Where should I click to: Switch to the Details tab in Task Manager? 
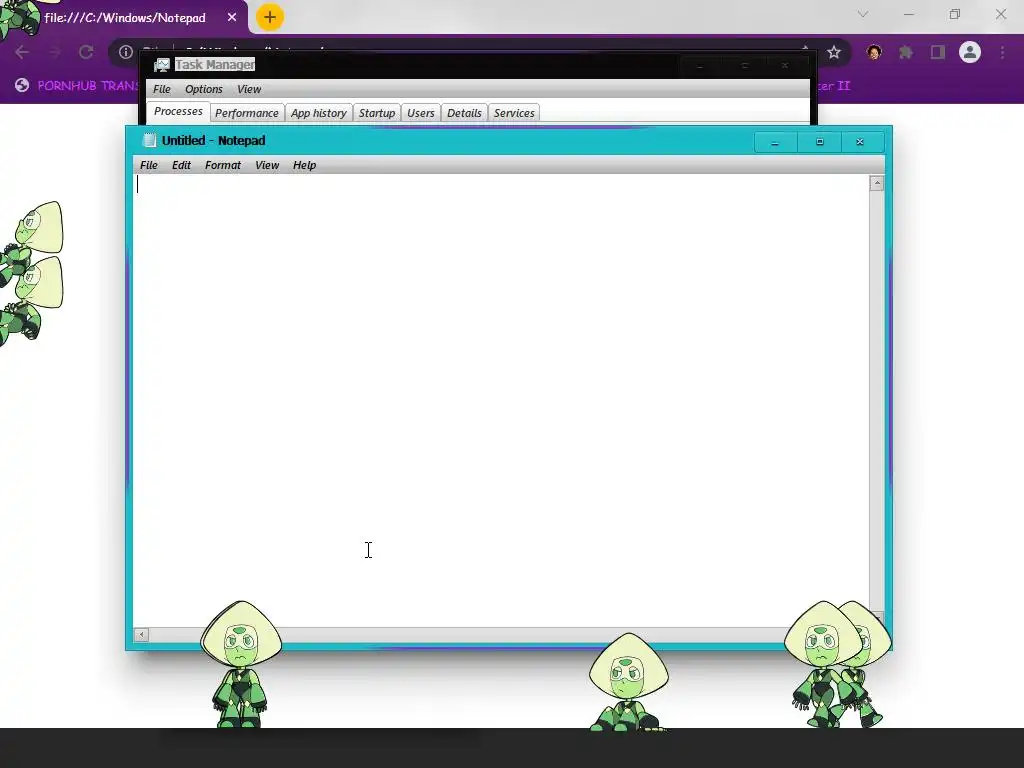pyautogui.click(x=464, y=113)
